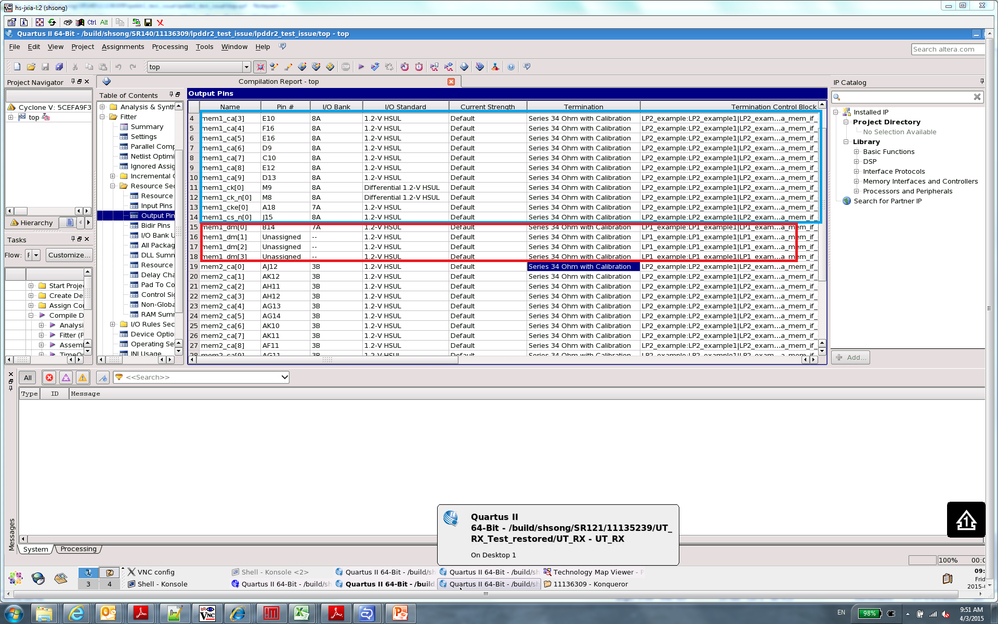Open the Assignments menu
998x624 pixels.
pos(122,47)
